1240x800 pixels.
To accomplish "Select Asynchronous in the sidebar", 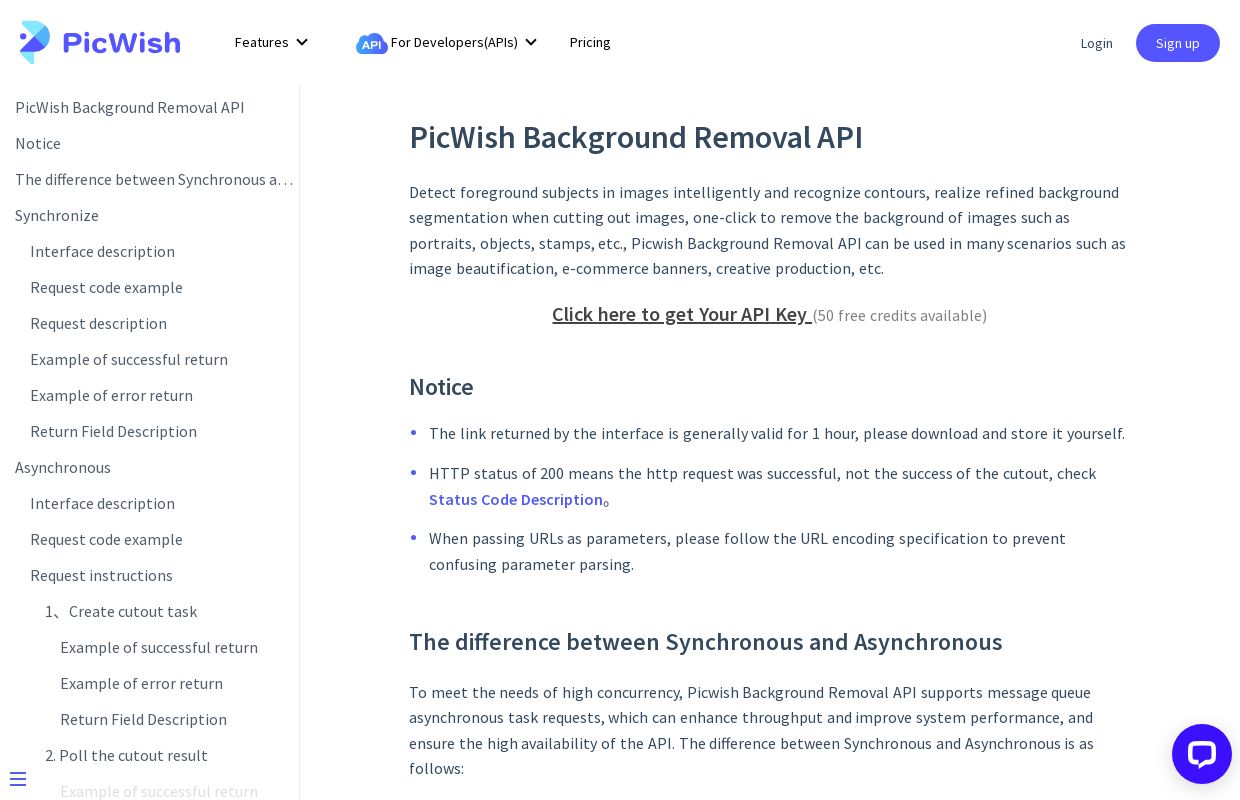I will pos(63,467).
